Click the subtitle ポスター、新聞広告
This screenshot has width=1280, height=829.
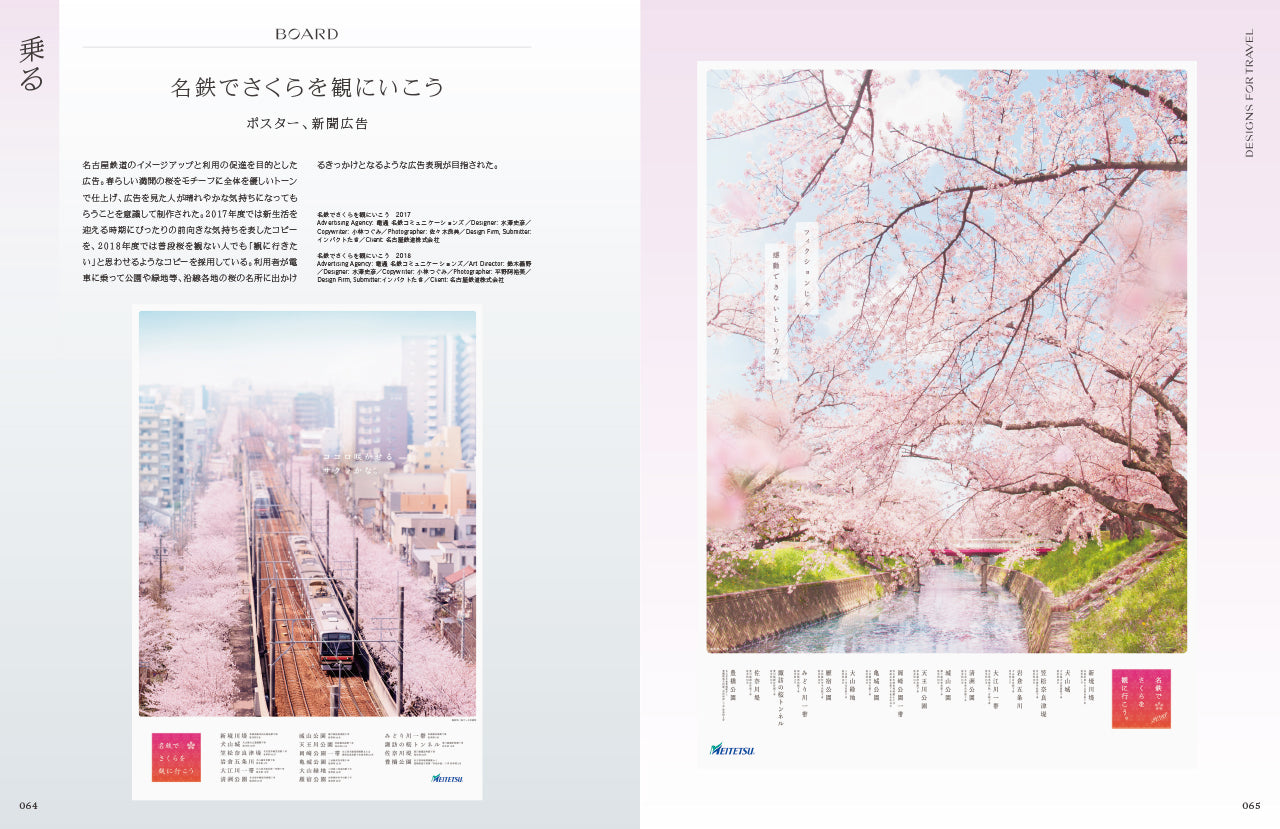pyautogui.click(x=307, y=124)
